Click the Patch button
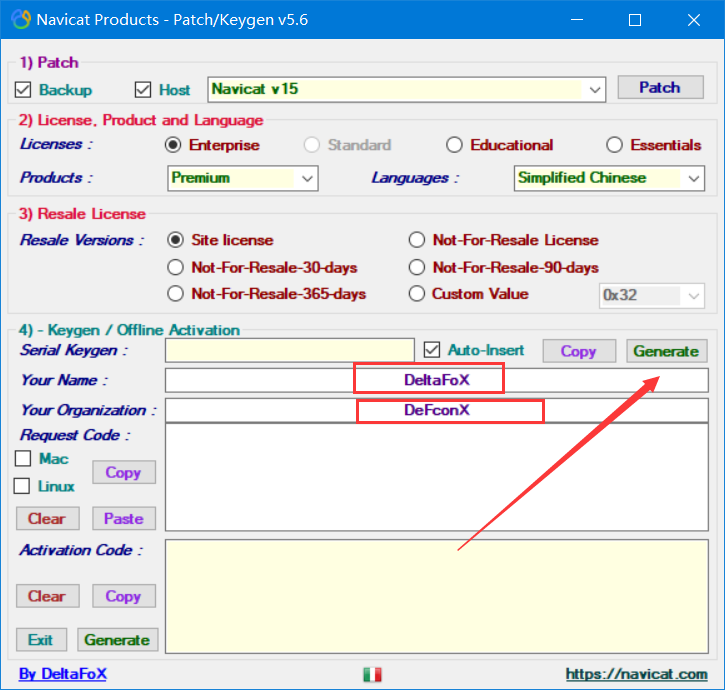 (660, 87)
